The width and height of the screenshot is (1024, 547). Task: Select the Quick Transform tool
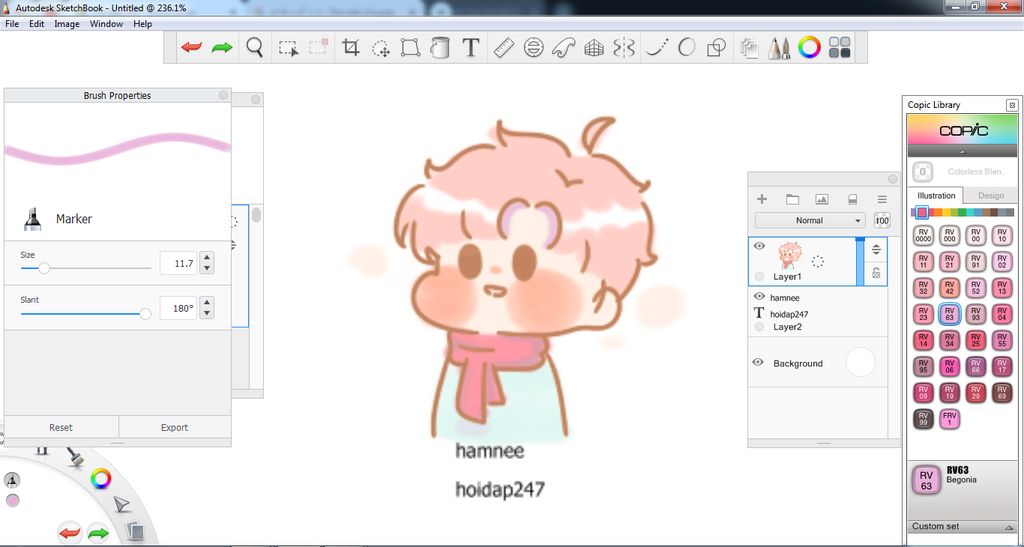381,48
